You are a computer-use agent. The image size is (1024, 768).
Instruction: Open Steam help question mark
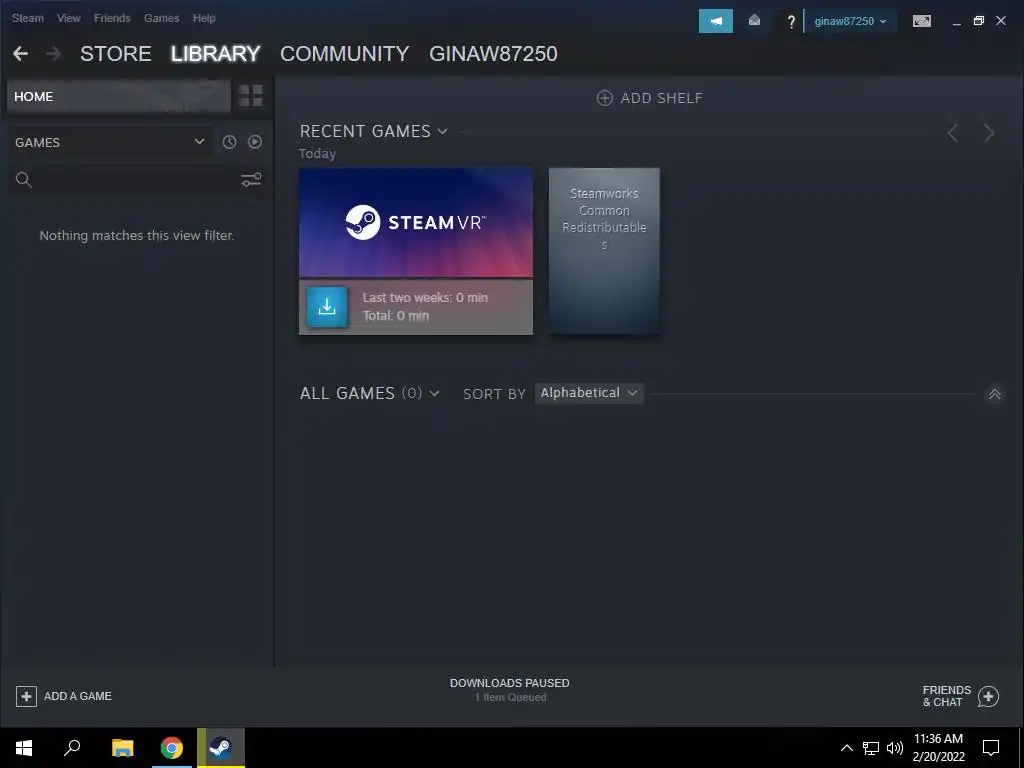tap(791, 22)
